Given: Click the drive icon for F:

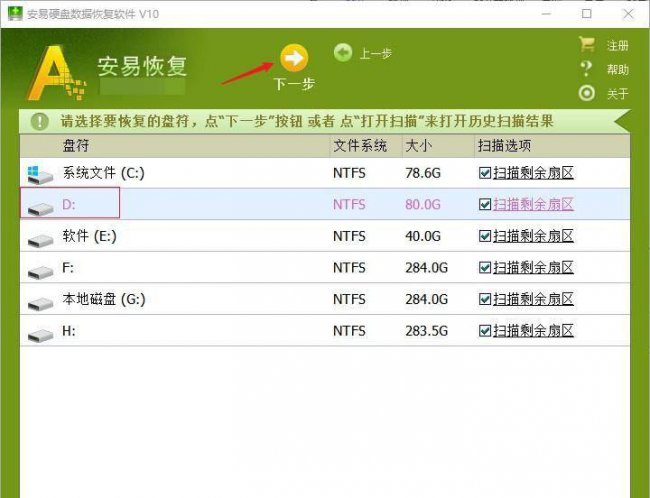Looking at the screenshot, I should [40, 272].
